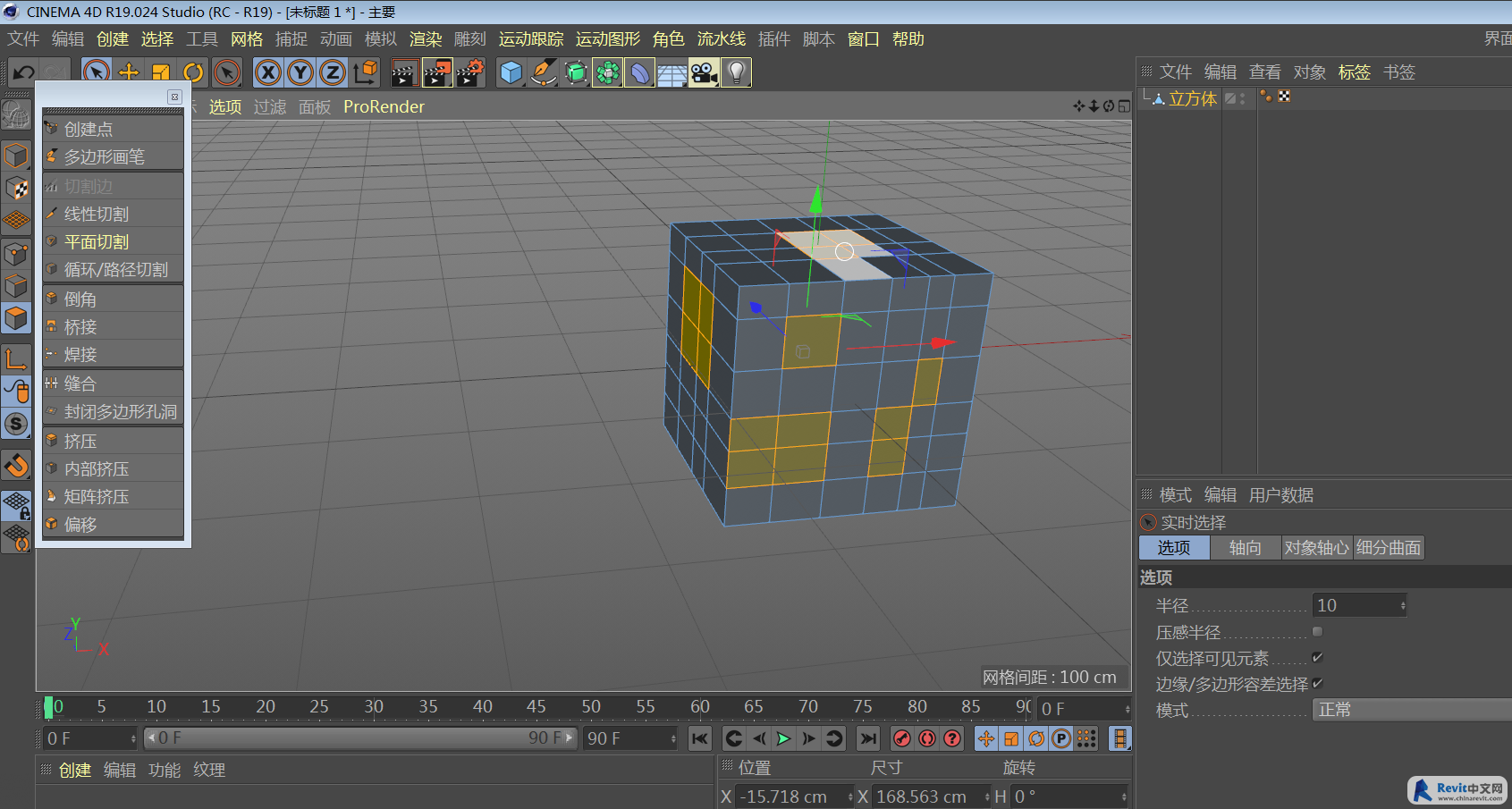Choose 线性切割 tool in popup
This screenshot has width=1512, height=809.
[114, 215]
